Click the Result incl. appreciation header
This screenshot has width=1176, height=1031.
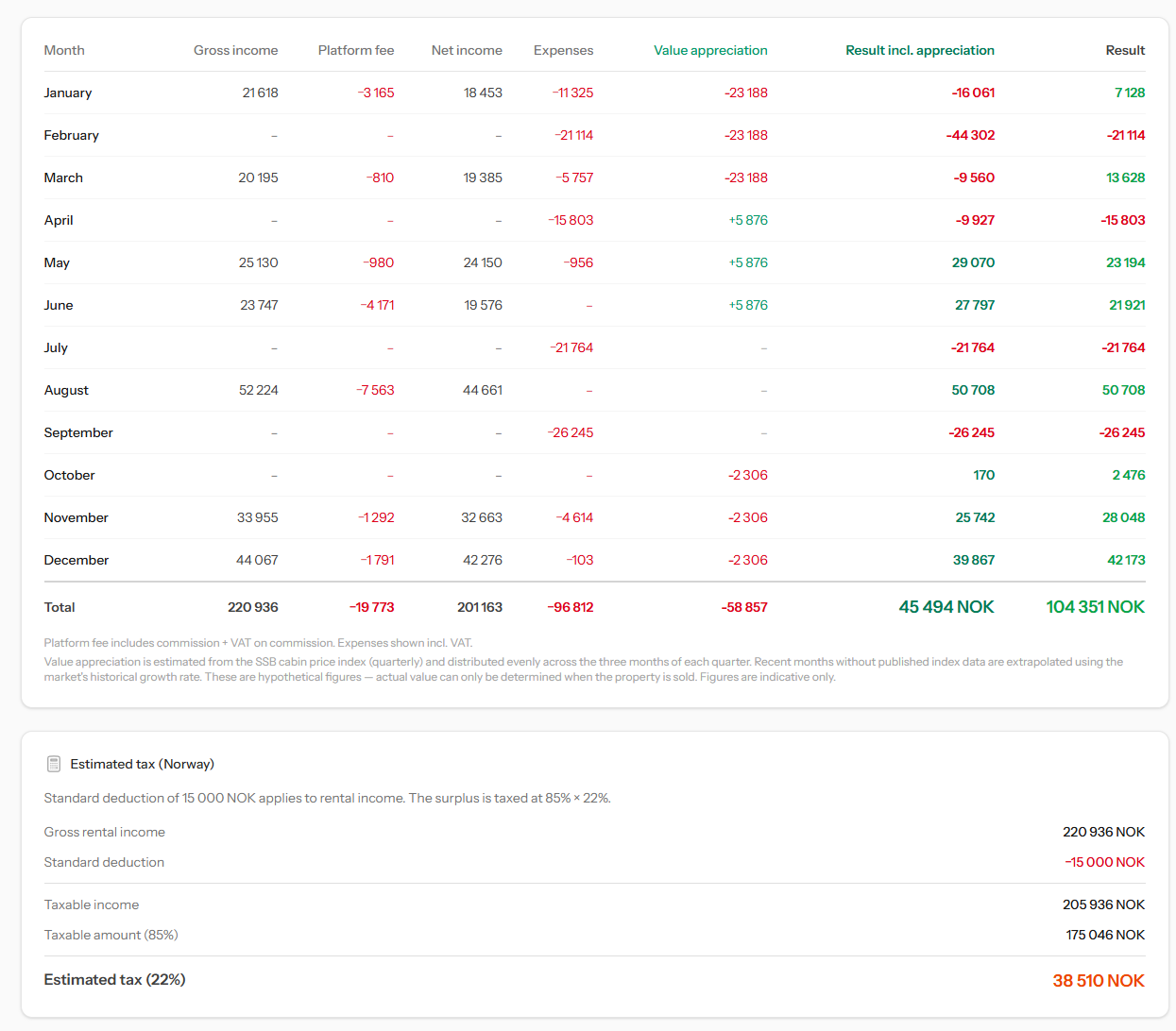click(x=920, y=50)
